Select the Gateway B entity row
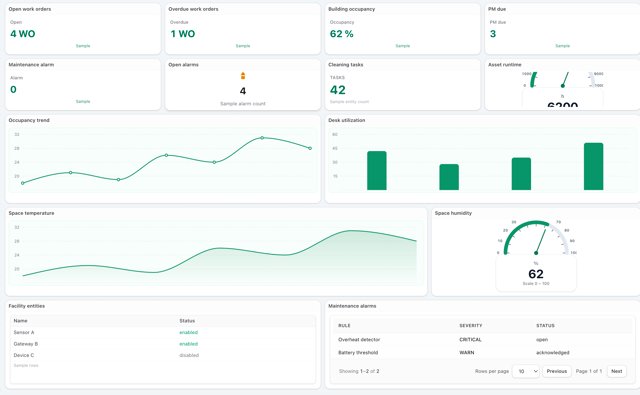The image size is (640, 395). (x=162, y=344)
